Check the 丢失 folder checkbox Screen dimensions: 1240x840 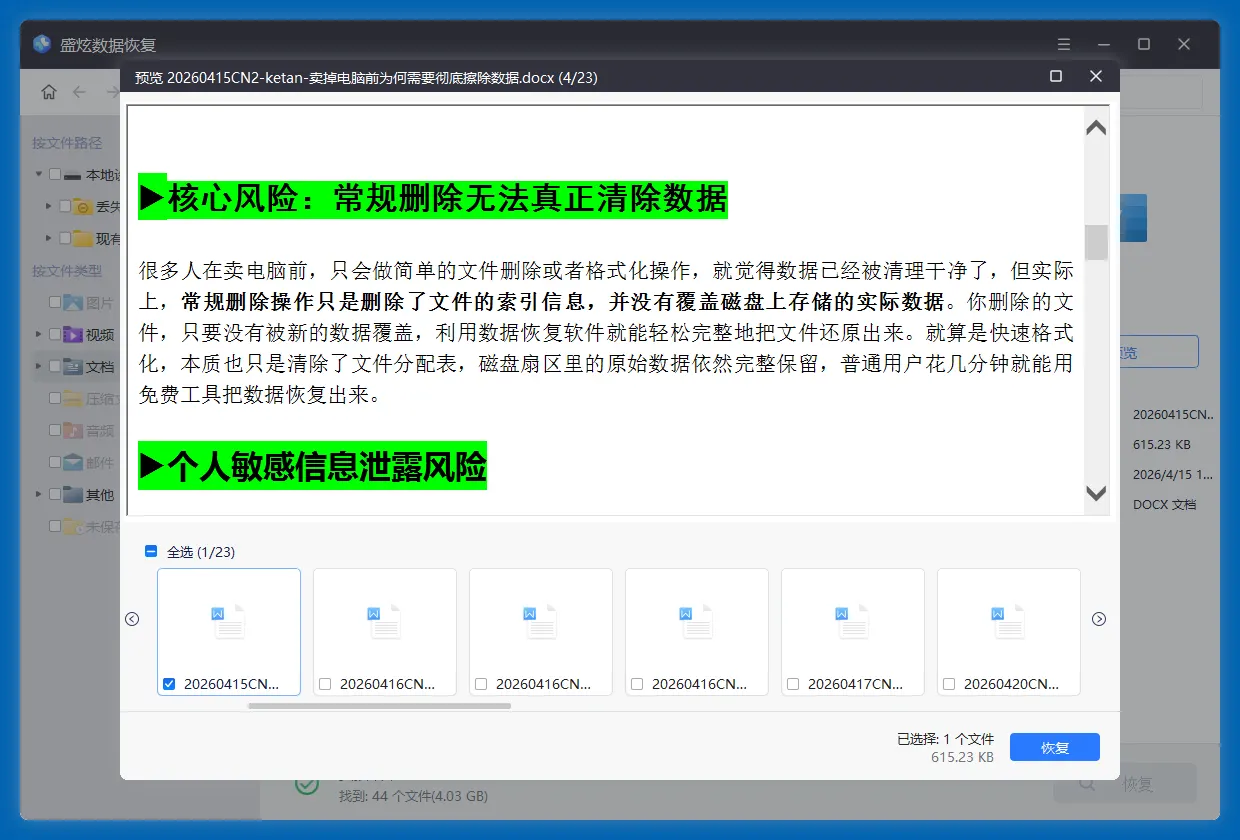point(65,207)
